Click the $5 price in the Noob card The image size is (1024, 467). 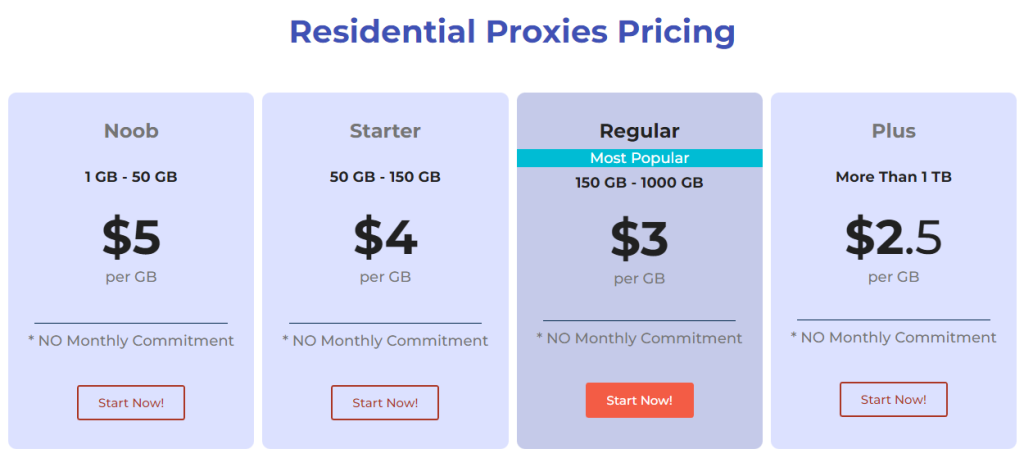click(131, 237)
